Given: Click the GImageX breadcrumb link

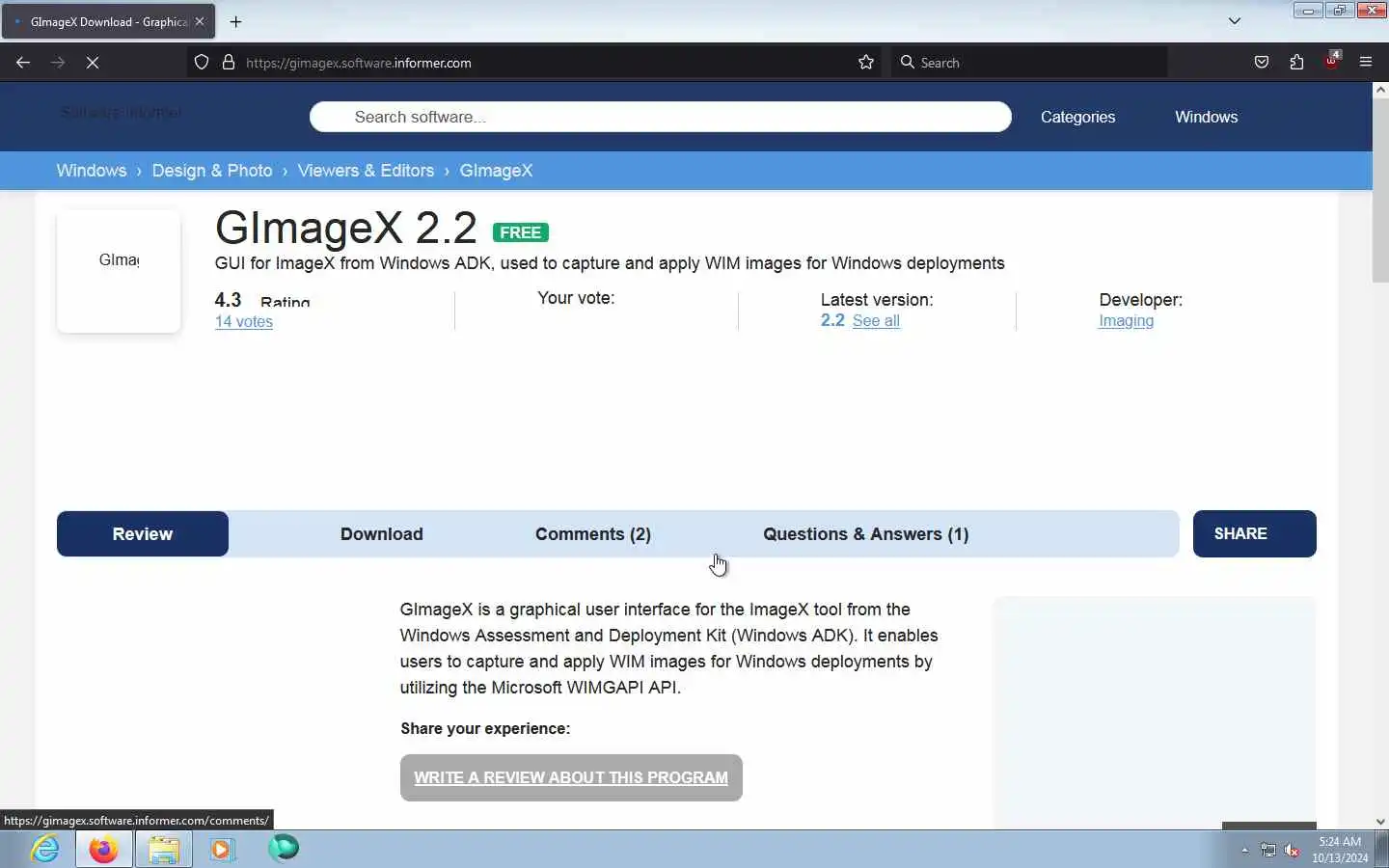Looking at the screenshot, I should point(496,171).
